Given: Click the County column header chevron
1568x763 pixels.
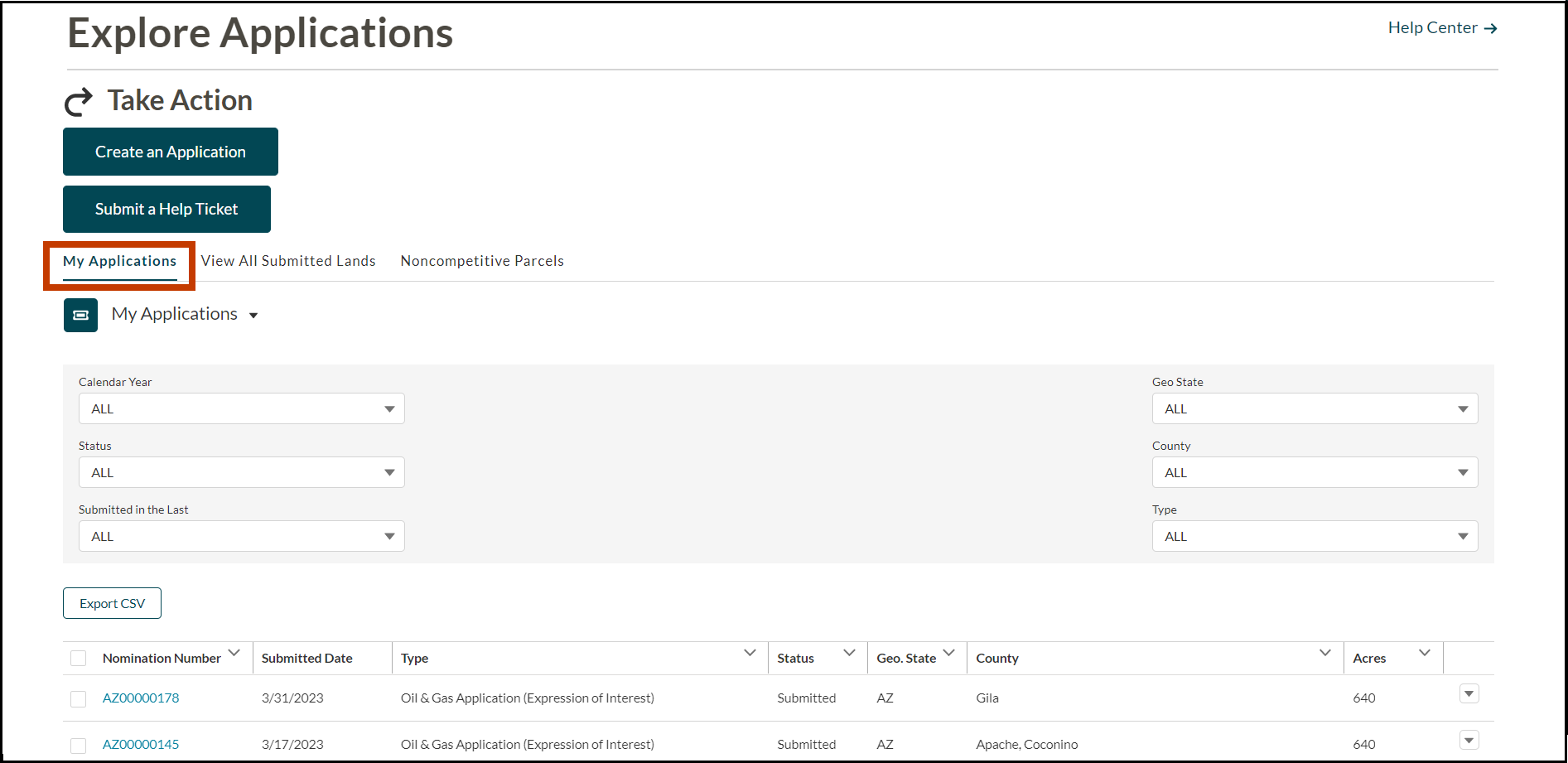Looking at the screenshot, I should pyautogui.click(x=1324, y=654).
